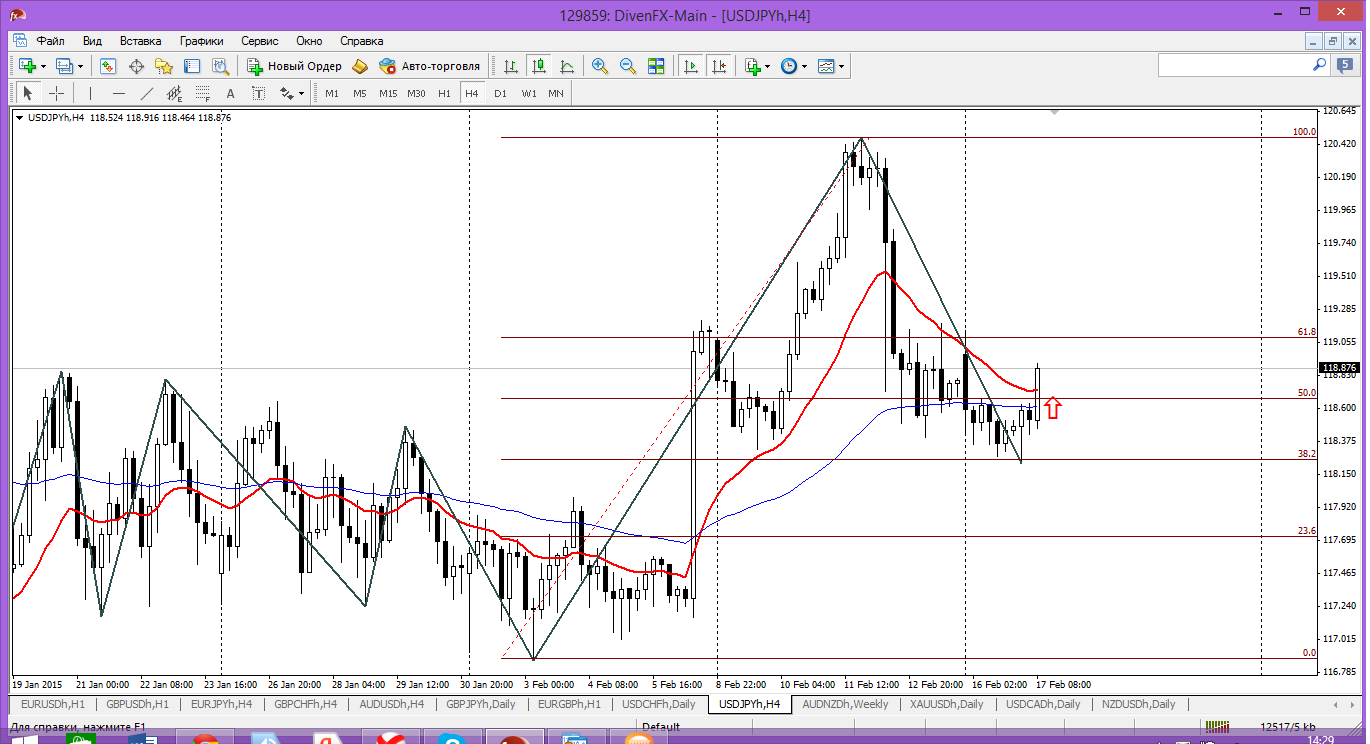Open the arrows objects icon
1370x744 pixels.
click(x=287, y=93)
